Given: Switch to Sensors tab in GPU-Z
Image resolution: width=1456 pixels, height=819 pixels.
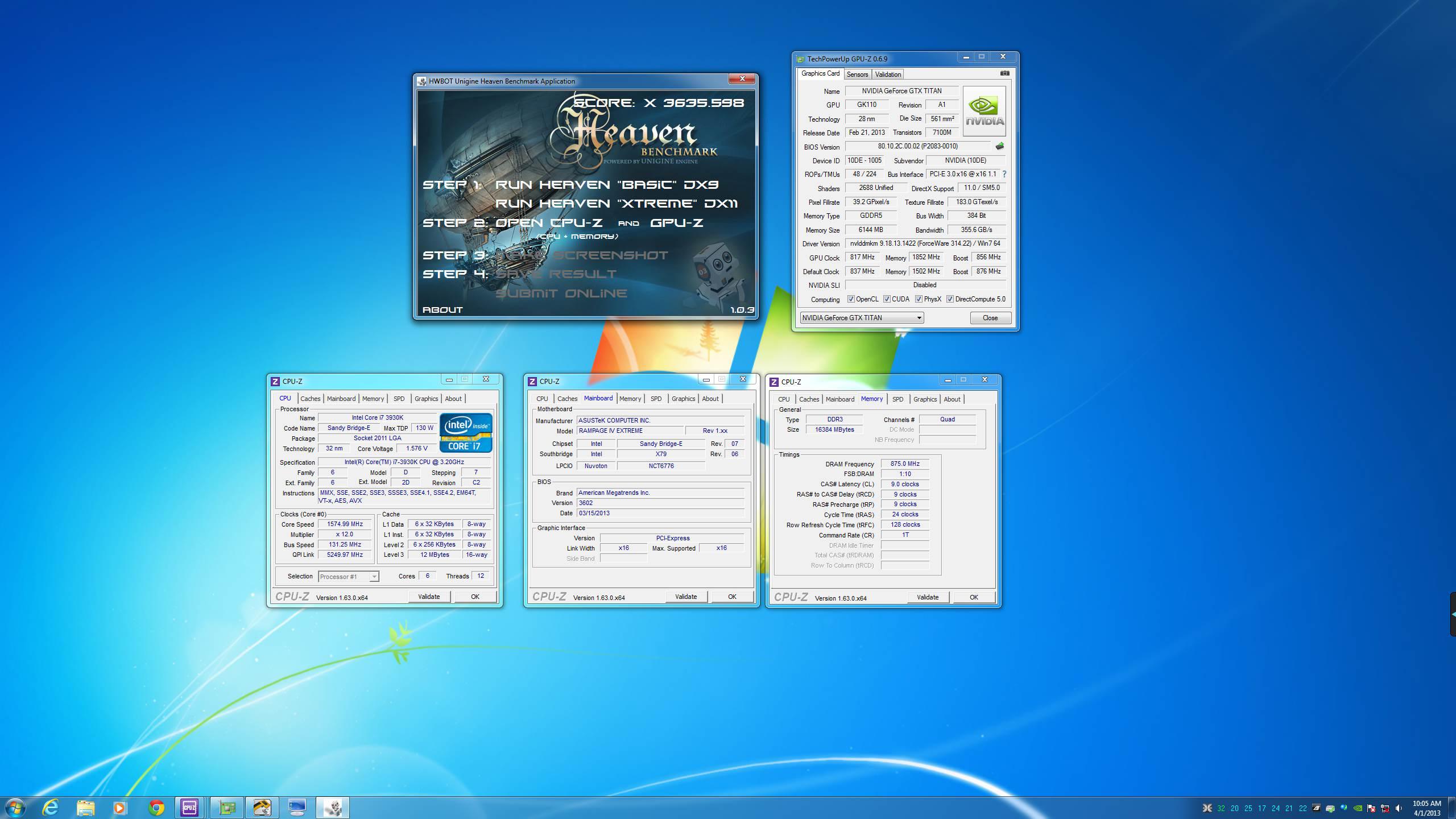Looking at the screenshot, I should [x=857, y=75].
